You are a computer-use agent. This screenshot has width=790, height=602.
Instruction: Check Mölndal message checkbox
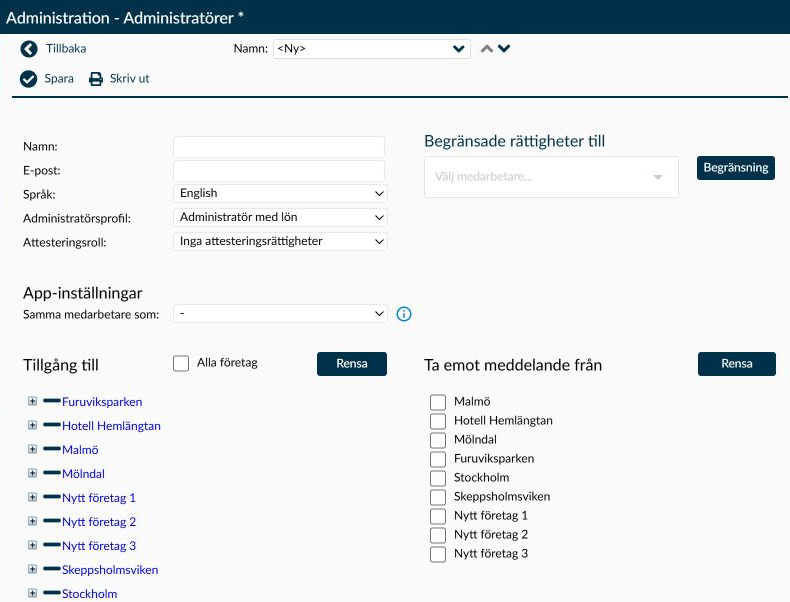tap(438, 440)
